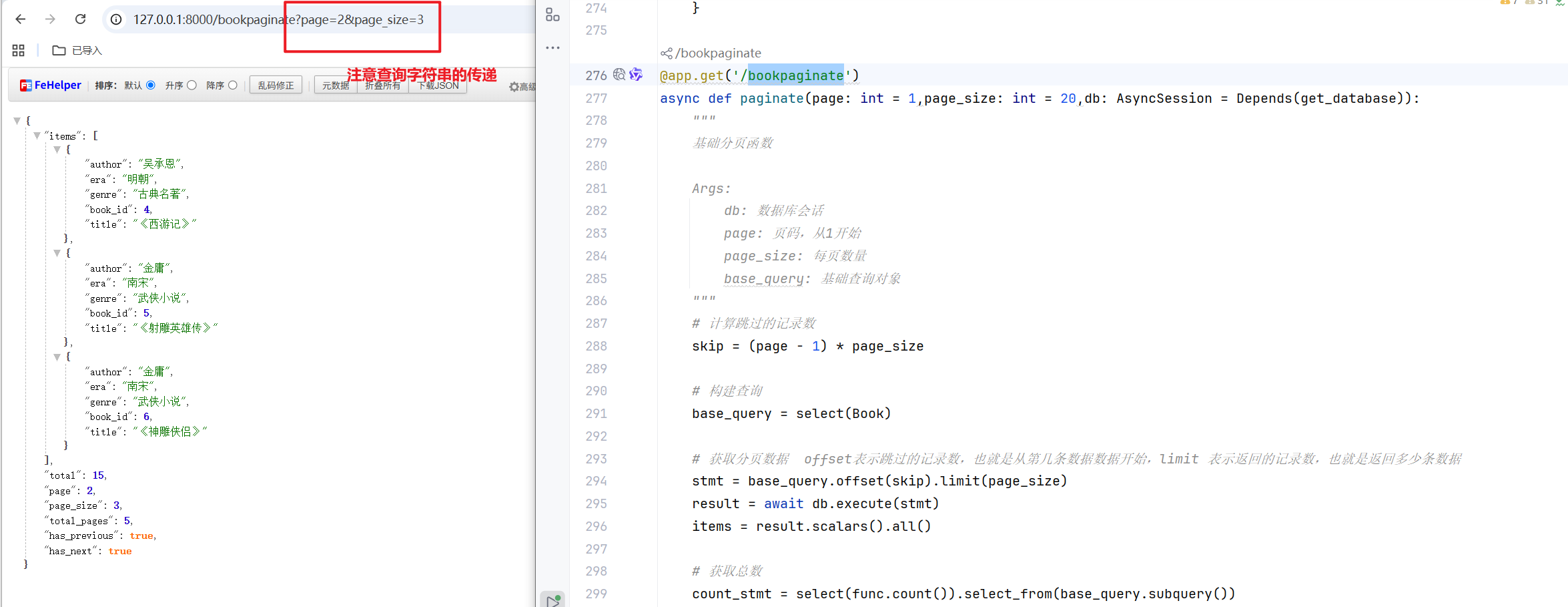Screen dimensions: 1568x607
Task: Click the globe endpoint icon on line 276
Action: click(x=619, y=75)
